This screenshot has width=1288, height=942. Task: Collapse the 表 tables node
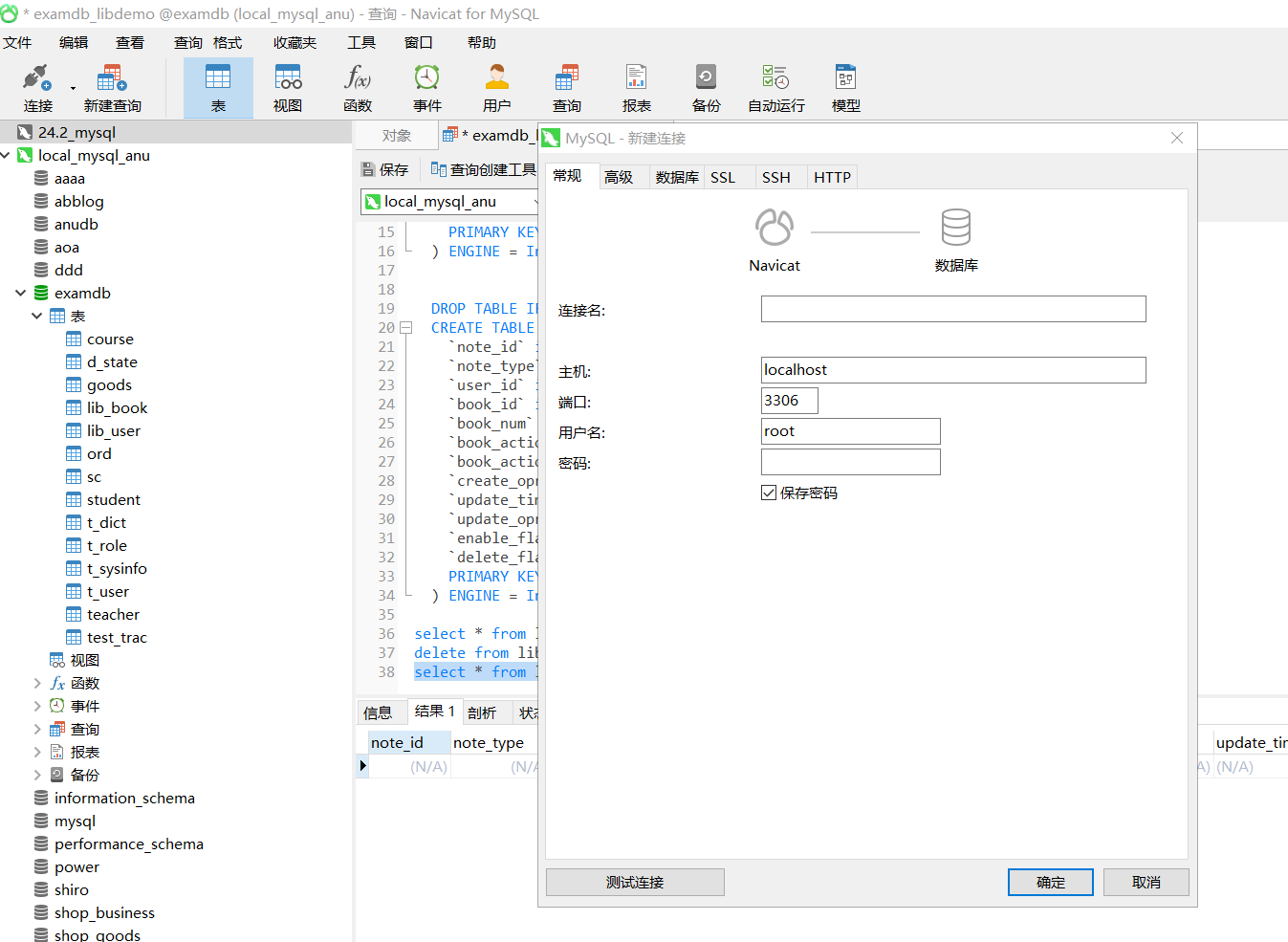point(37,316)
